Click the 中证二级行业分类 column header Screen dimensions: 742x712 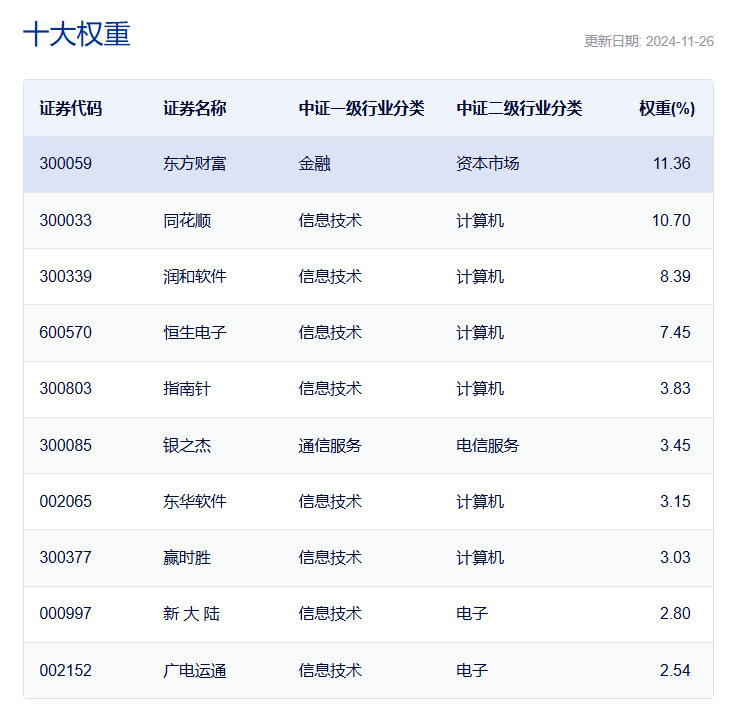coord(519,108)
